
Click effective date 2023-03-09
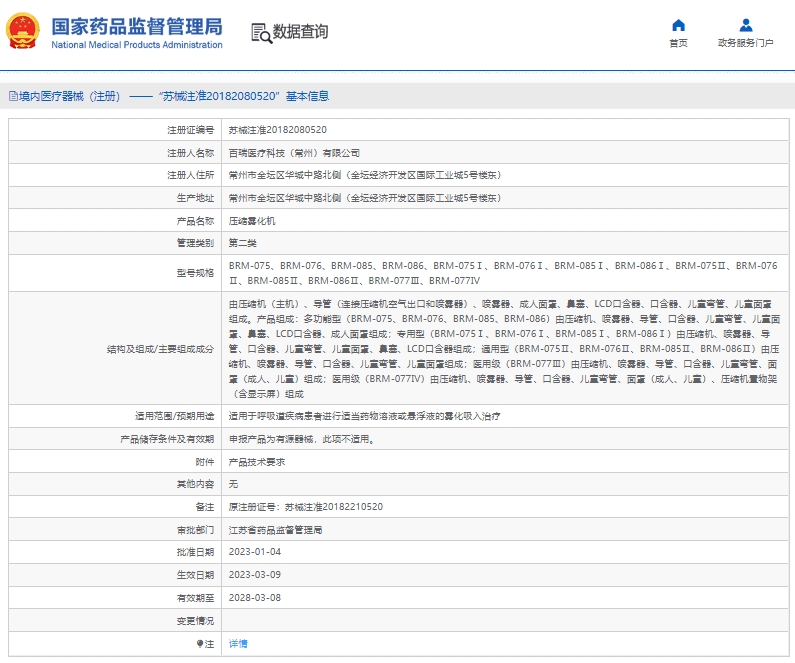(255, 575)
